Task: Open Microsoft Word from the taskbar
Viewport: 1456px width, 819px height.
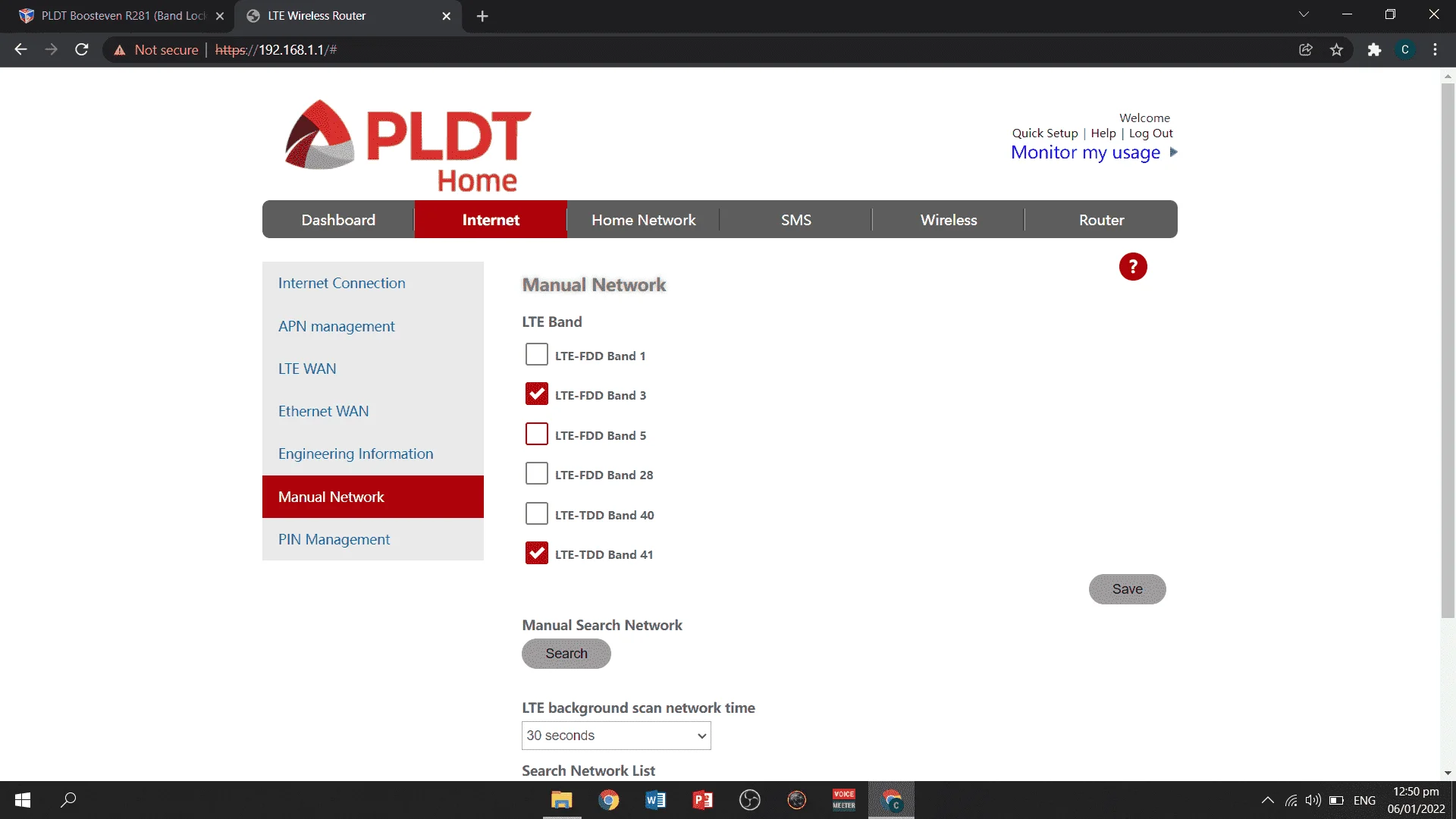Action: coord(655,800)
